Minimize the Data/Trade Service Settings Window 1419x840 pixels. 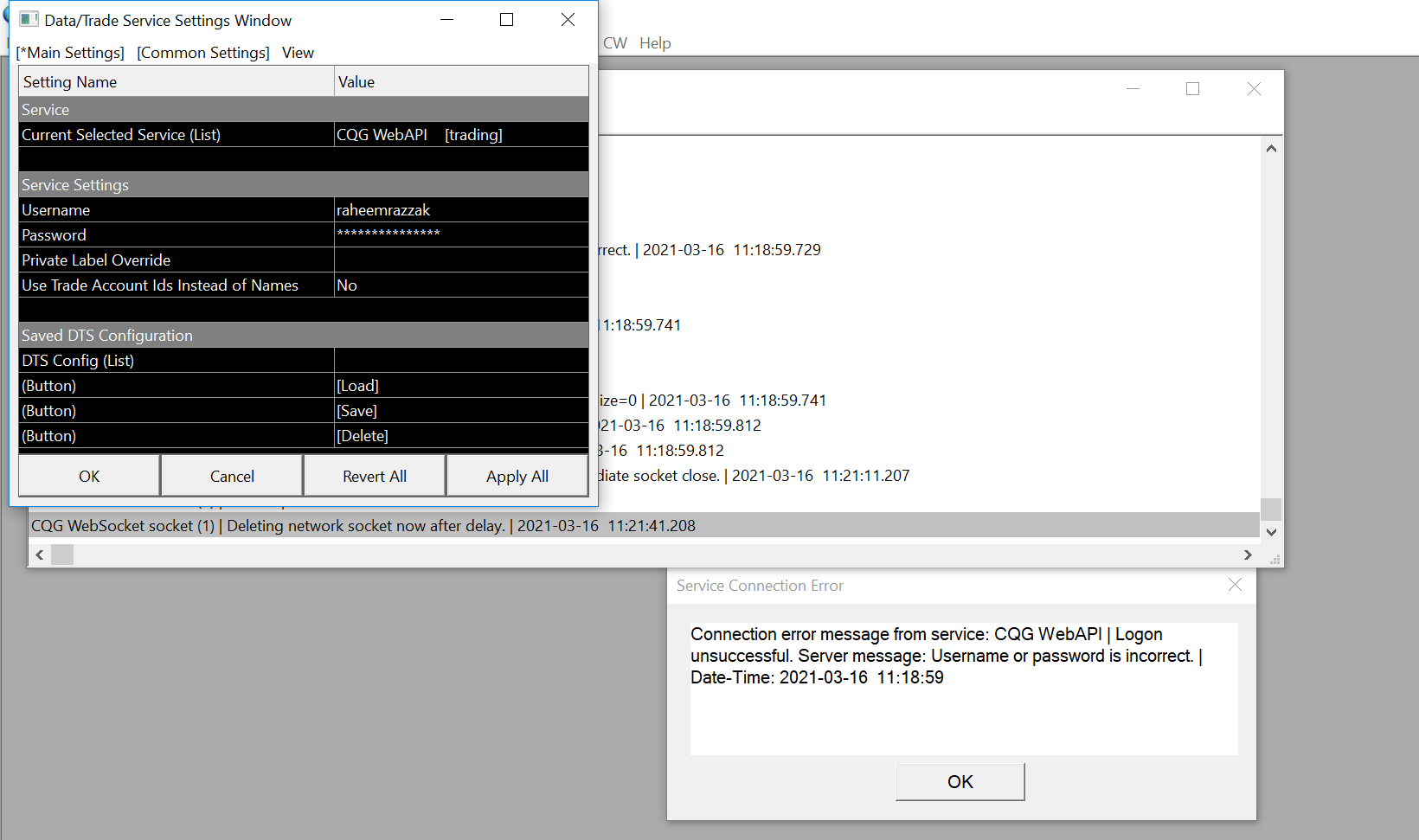point(447,20)
